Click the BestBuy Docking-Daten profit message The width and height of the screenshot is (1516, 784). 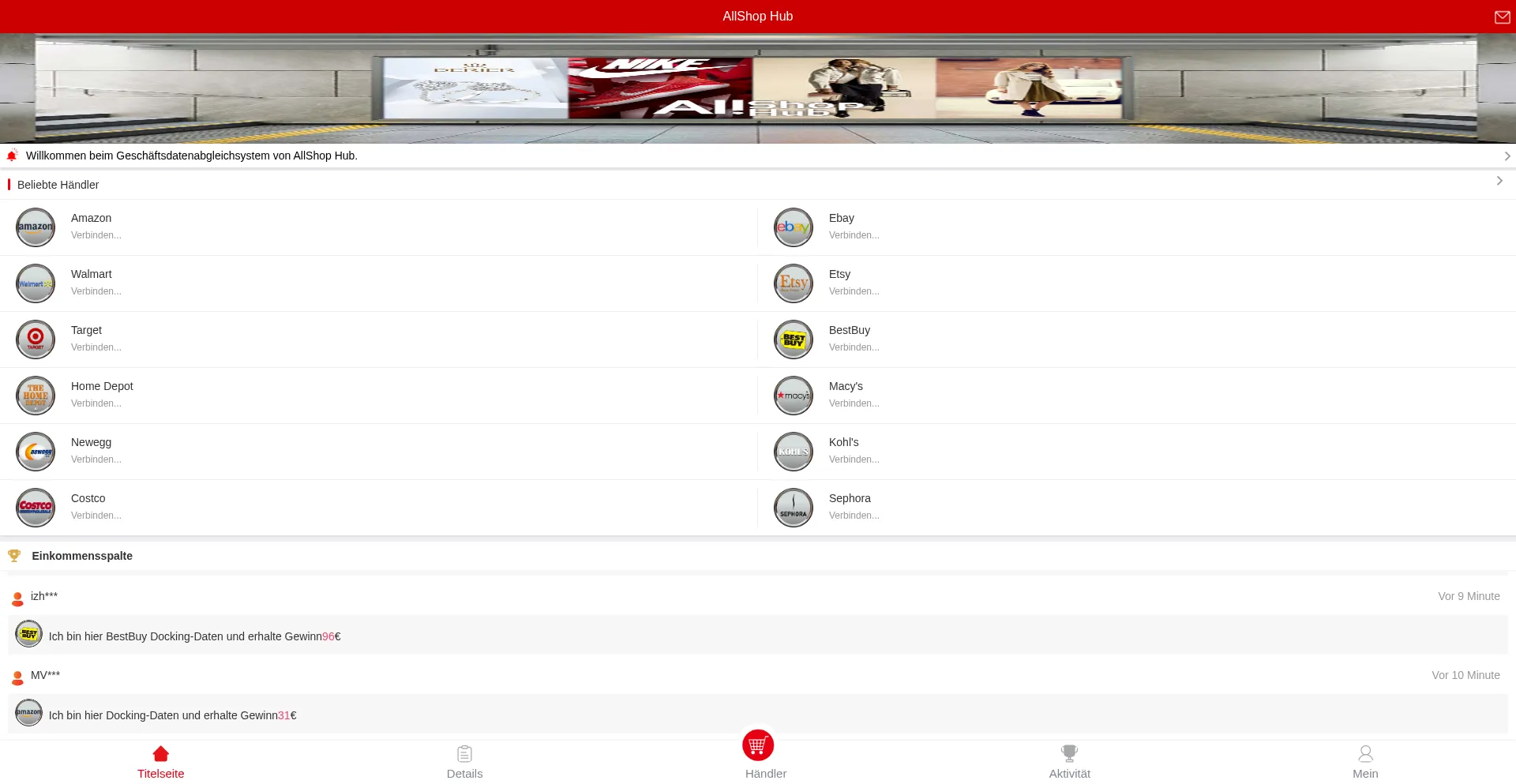click(x=195, y=636)
